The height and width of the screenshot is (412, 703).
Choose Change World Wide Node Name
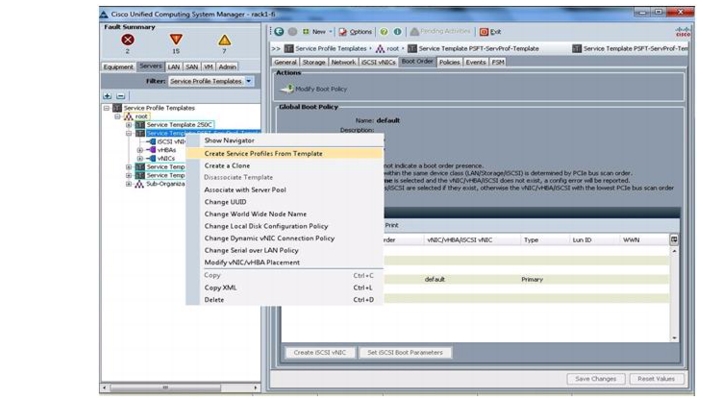click(x=255, y=214)
